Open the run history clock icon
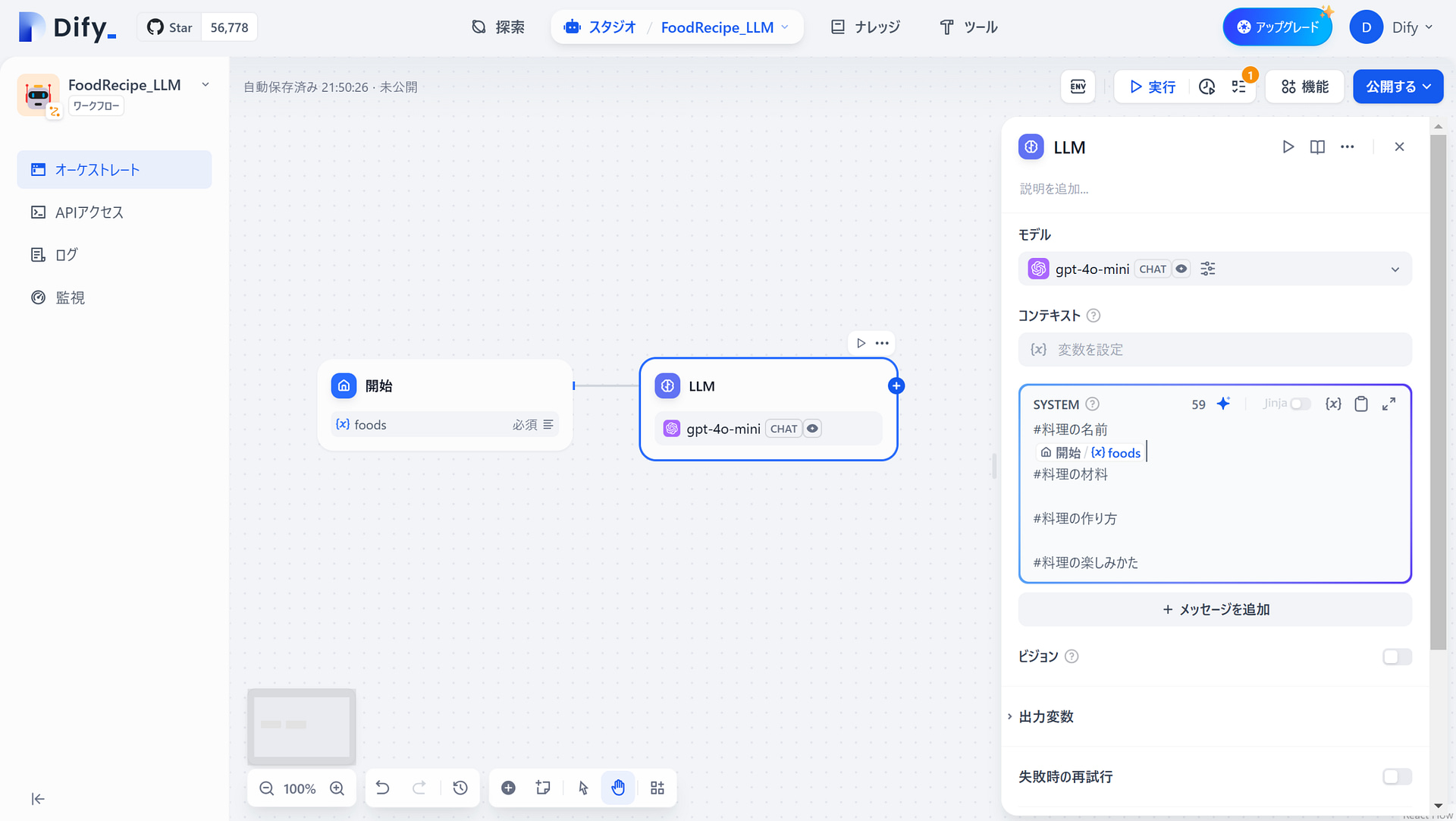The image size is (1456, 821). tap(1207, 87)
